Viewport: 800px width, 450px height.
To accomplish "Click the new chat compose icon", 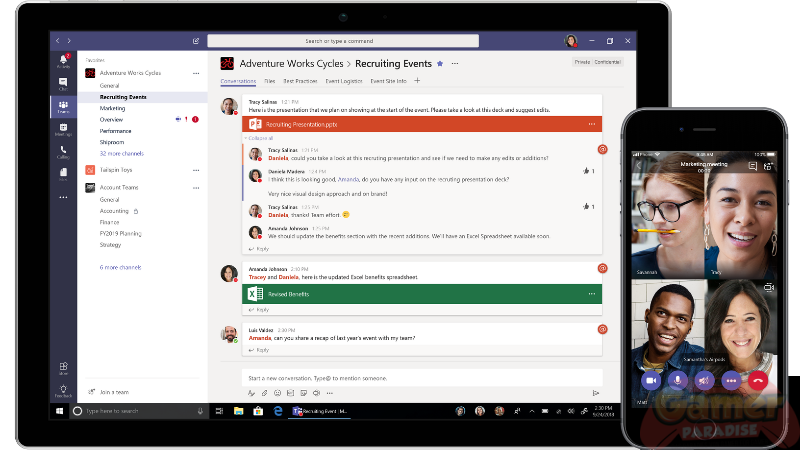I will [x=196, y=41].
